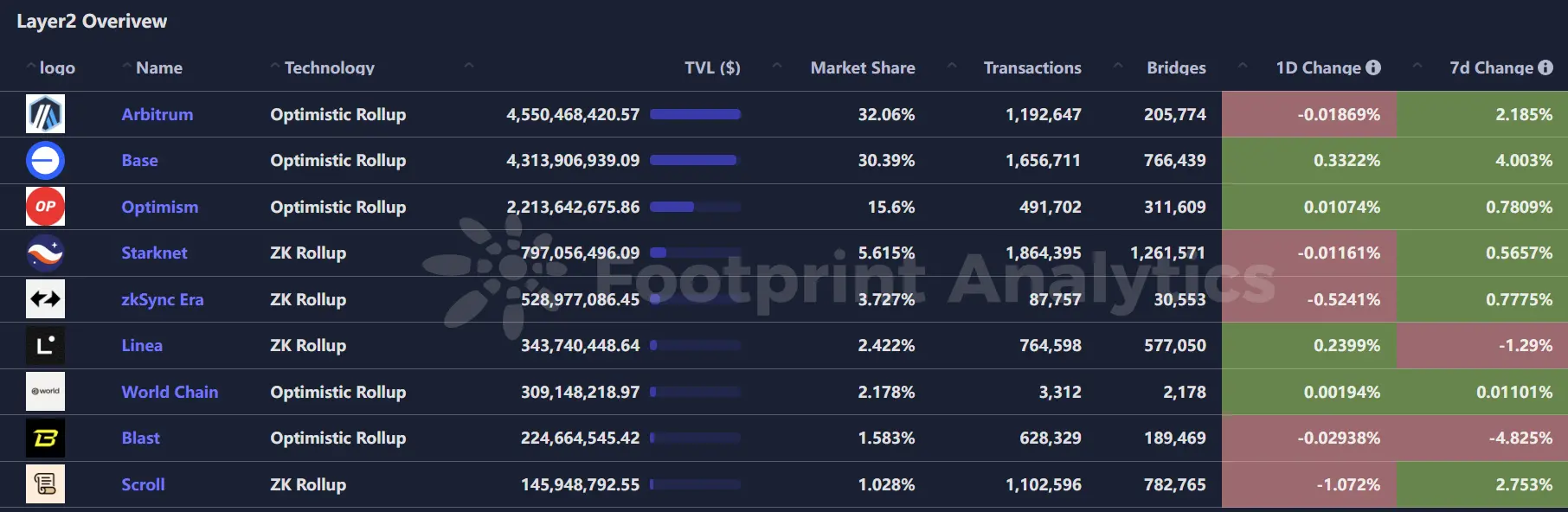Open the Arbitrum link
Image resolution: width=1568 pixels, height=512 pixels.
tap(157, 114)
